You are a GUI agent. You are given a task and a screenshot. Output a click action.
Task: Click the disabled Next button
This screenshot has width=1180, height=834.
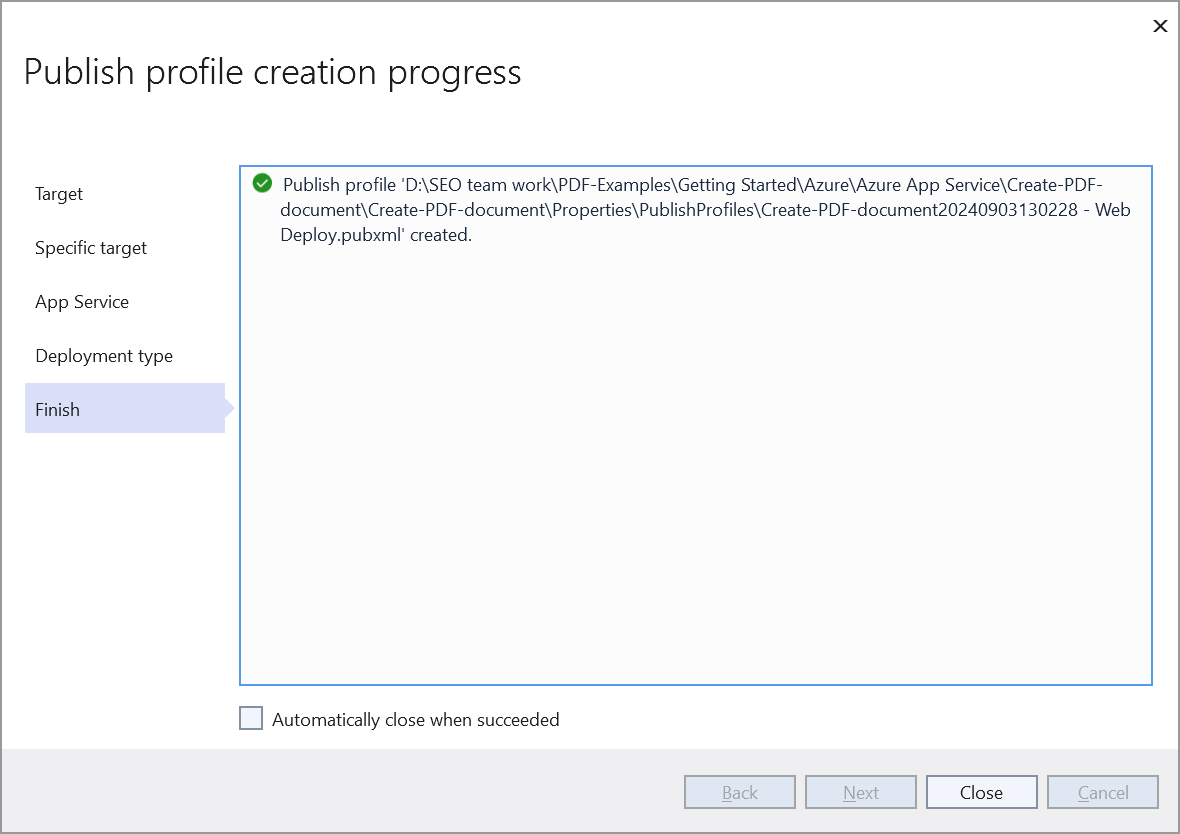[860, 791]
